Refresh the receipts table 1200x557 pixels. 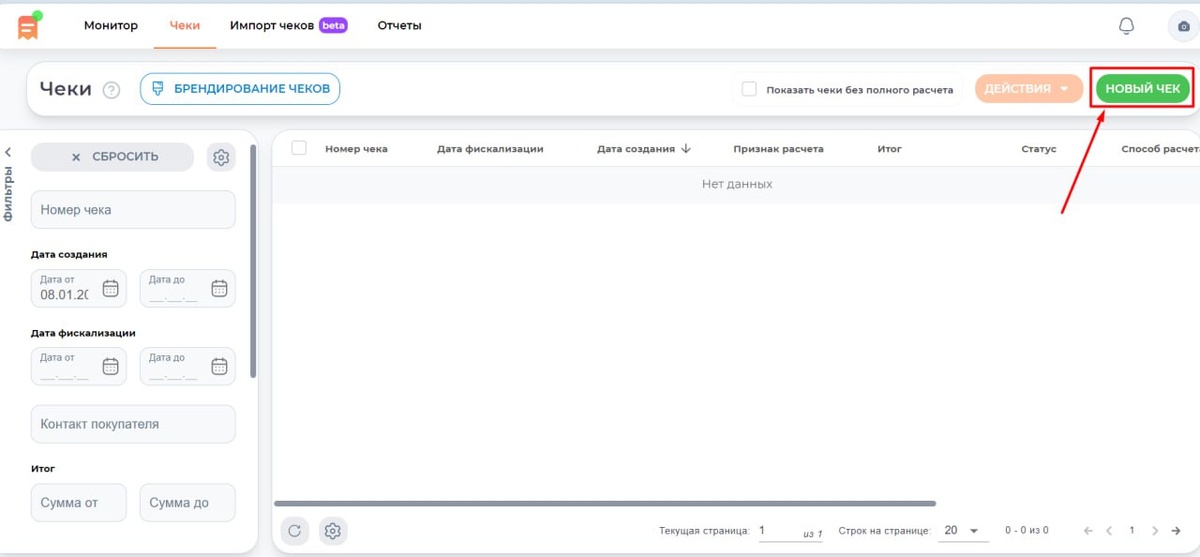tap(294, 531)
